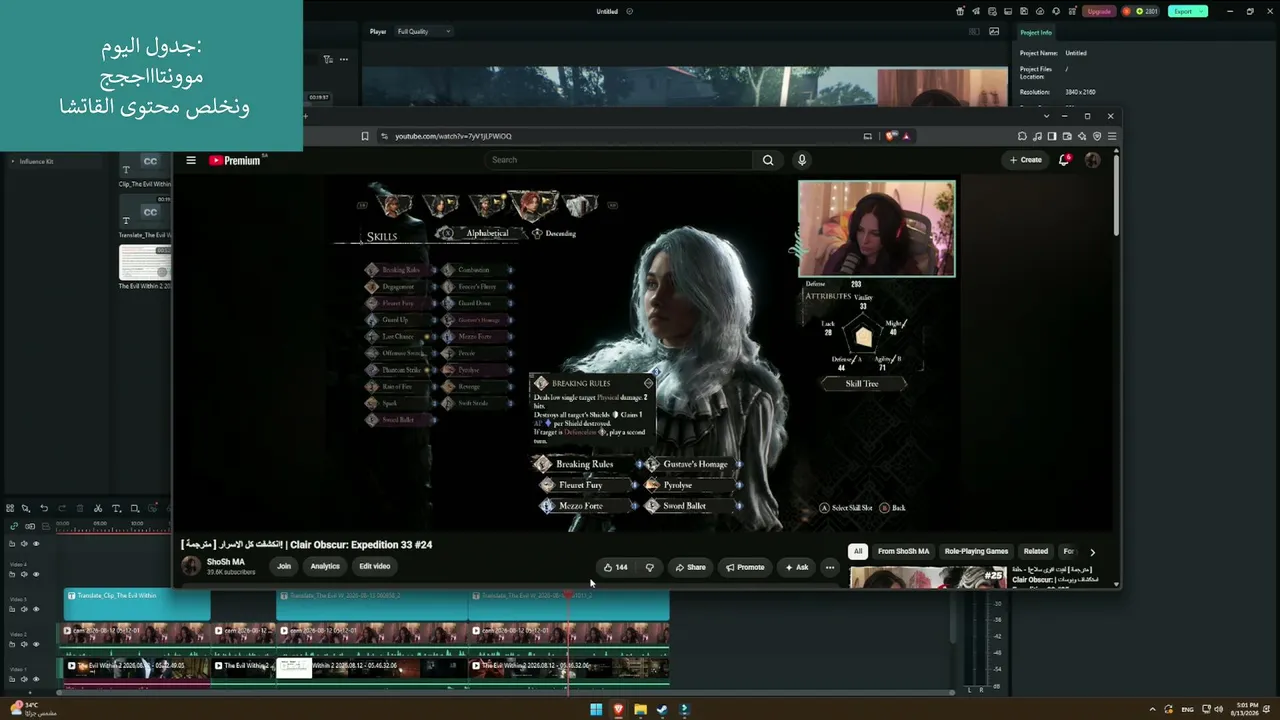Image resolution: width=1280 pixels, height=720 pixels.
Task: Bookmark the page in the browser address bar
Action: [365, 136]
